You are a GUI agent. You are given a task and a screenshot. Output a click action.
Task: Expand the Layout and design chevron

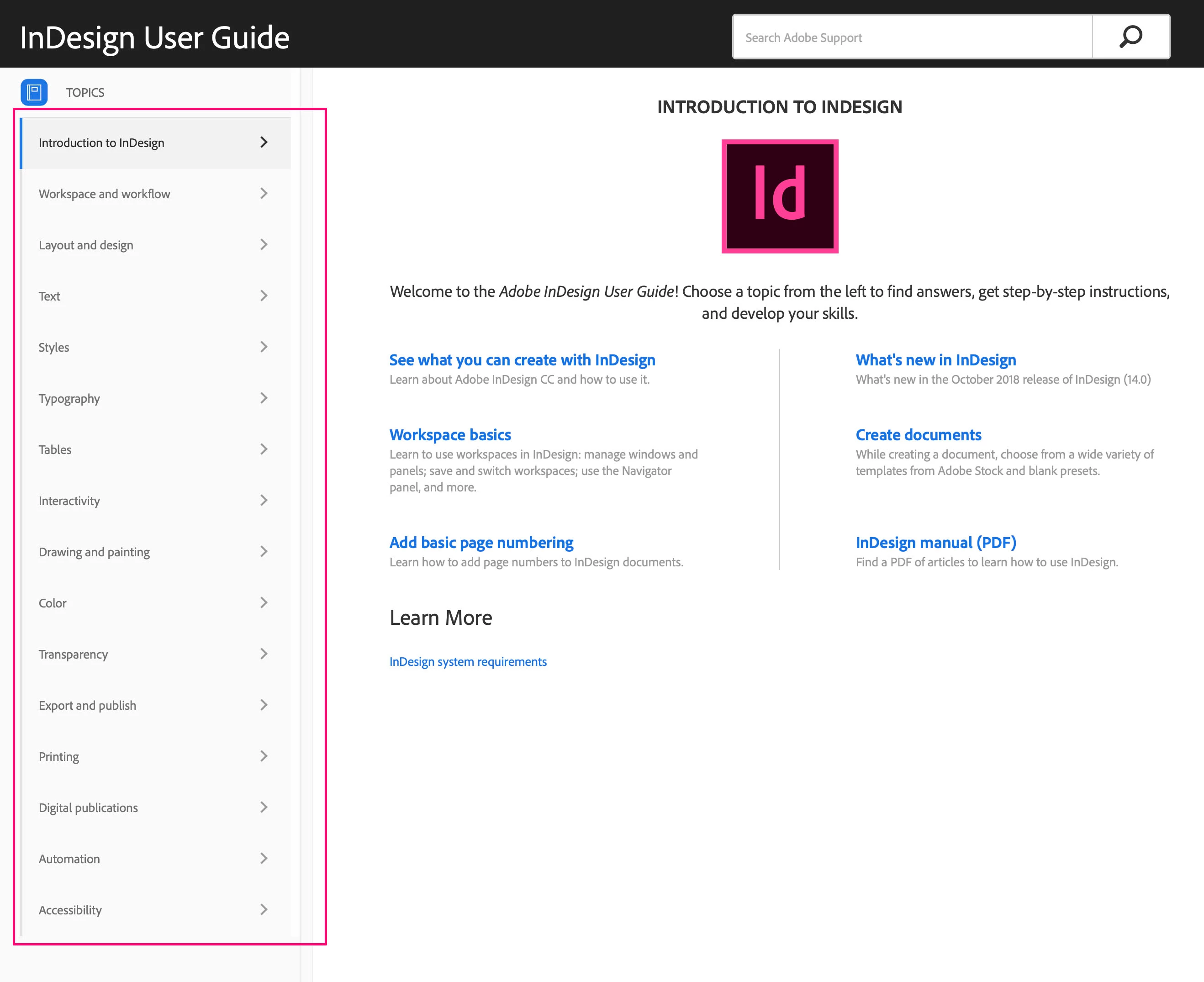[x=264, y=244]
